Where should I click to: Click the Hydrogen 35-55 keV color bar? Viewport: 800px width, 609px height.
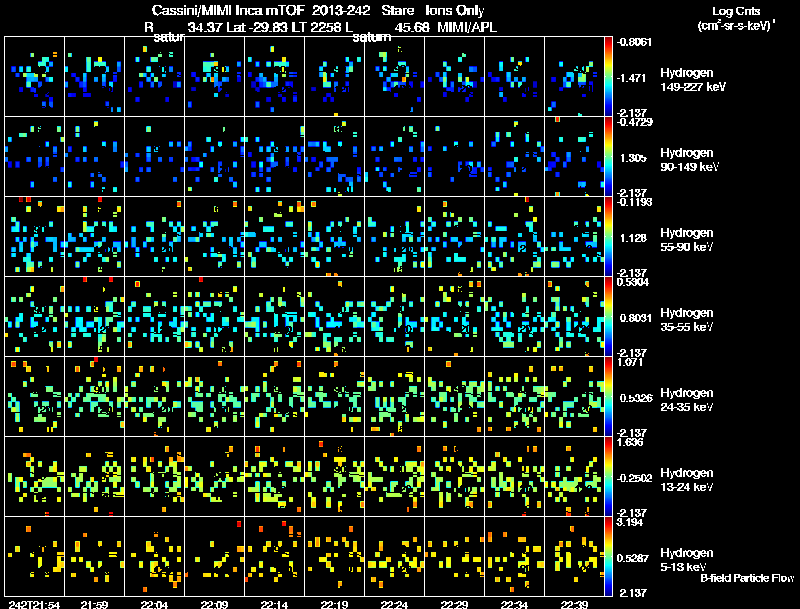click(608, 317)
